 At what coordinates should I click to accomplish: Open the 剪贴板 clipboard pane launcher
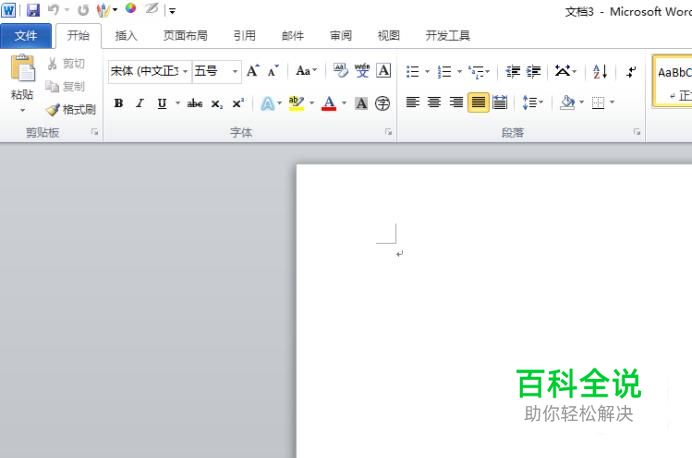(x=94, y=132)
